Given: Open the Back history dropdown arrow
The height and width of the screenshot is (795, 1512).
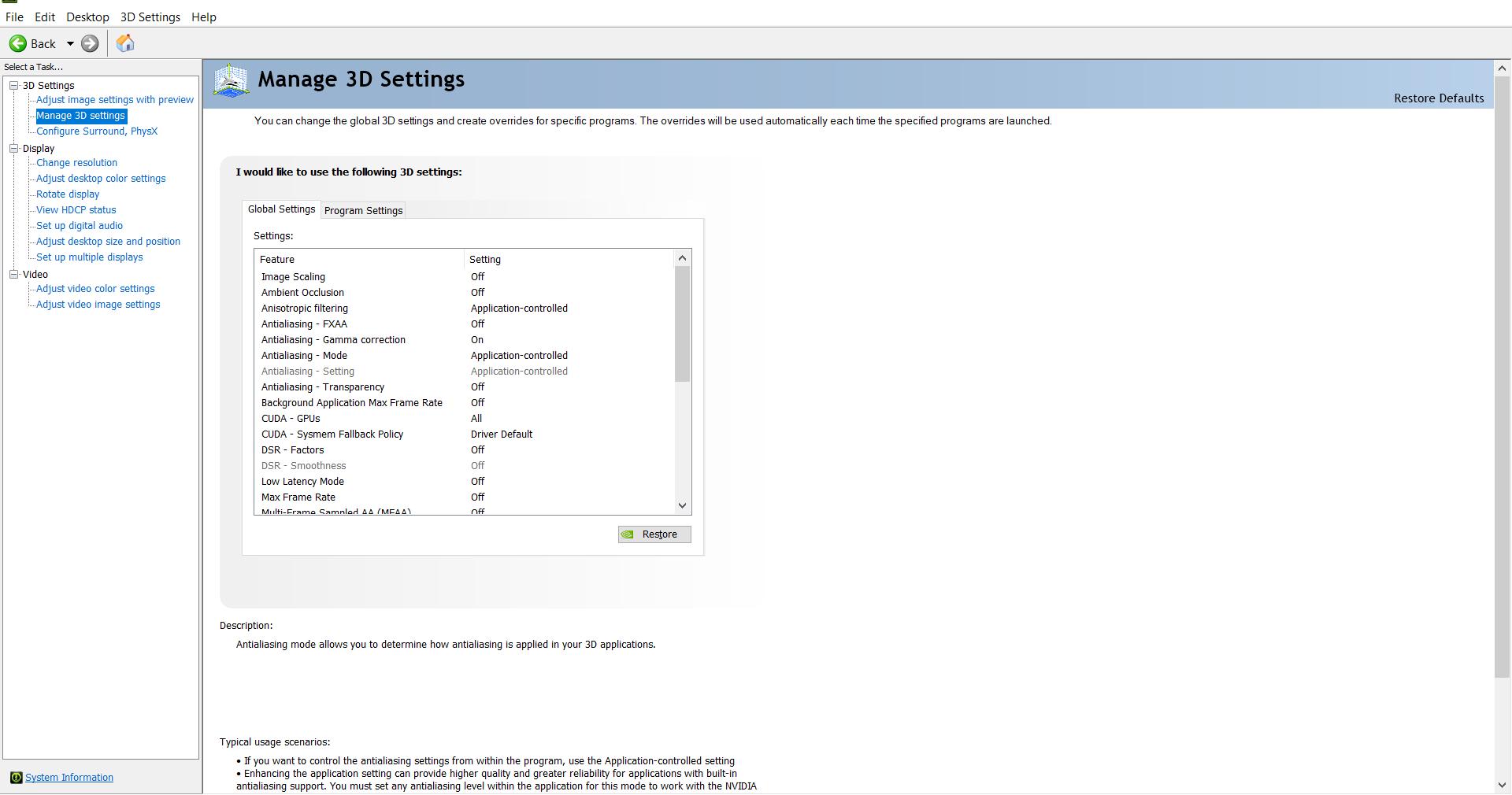Looking at the screenshot, I should 70,43.
